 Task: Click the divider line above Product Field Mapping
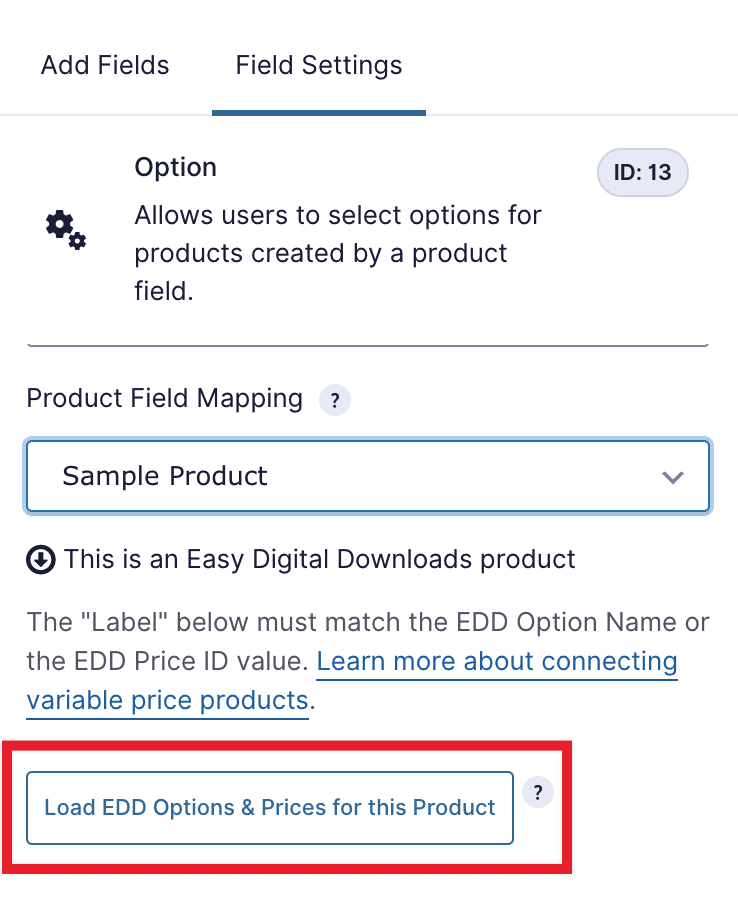[368, 346]
